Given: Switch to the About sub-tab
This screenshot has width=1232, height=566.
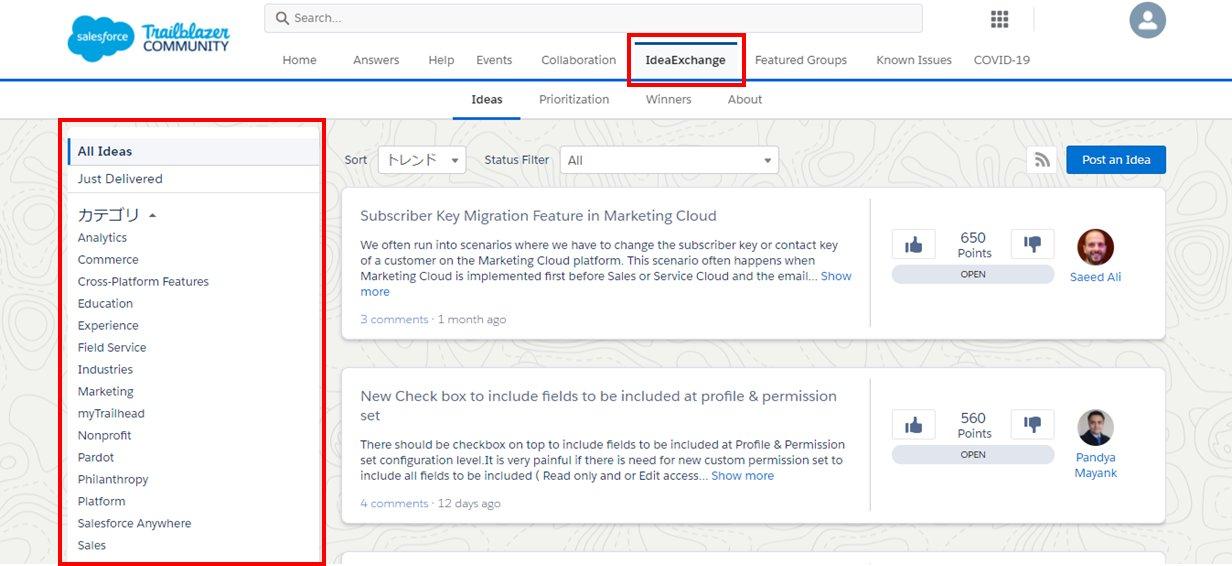Looking at the screenshot, I should tap(745, 100).
